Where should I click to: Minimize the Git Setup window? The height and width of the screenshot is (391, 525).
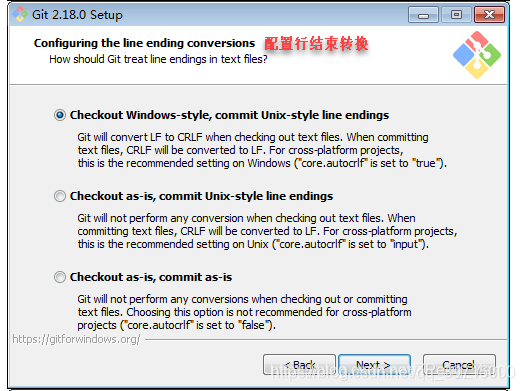pos(423,15)
